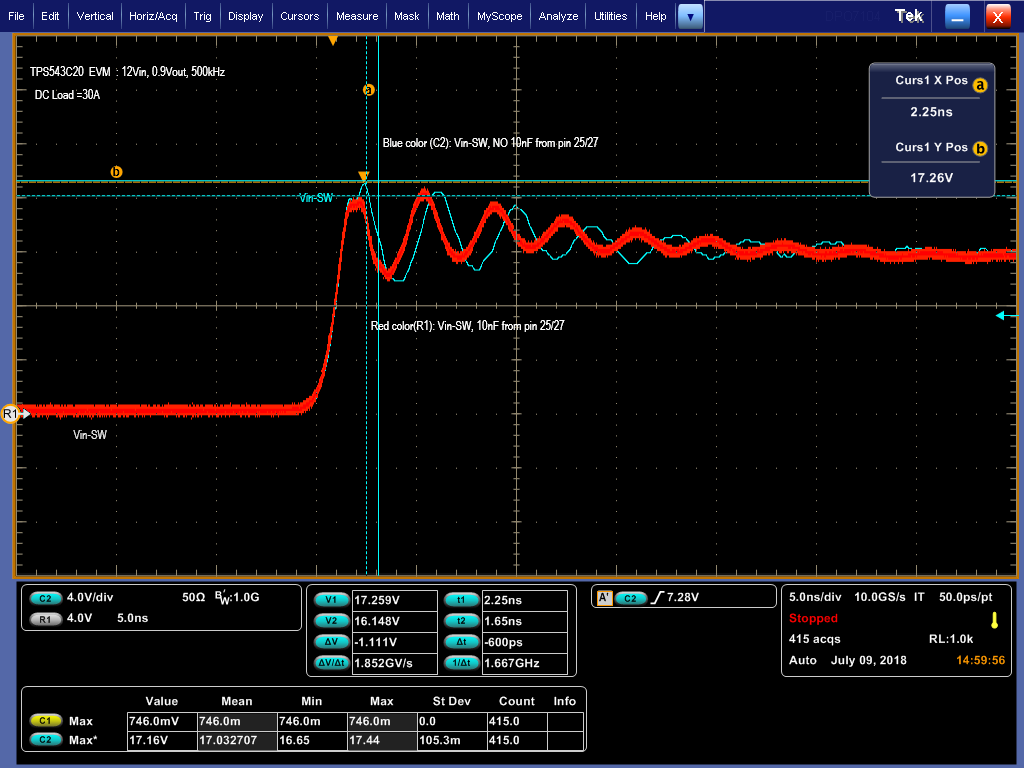Minimize the Tek oscilloscope window

click(x=957, y=17)
